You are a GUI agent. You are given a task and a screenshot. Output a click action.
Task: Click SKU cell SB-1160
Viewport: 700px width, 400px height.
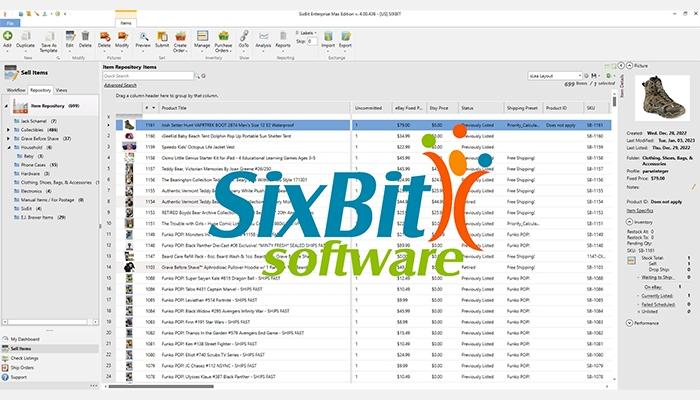tap(595, 136)
